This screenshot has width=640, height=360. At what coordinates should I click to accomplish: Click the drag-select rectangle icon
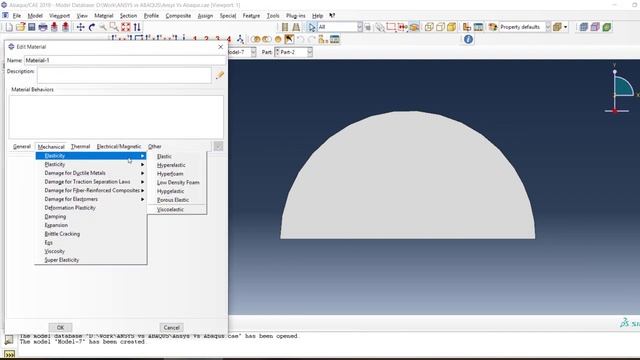[391, 27]
